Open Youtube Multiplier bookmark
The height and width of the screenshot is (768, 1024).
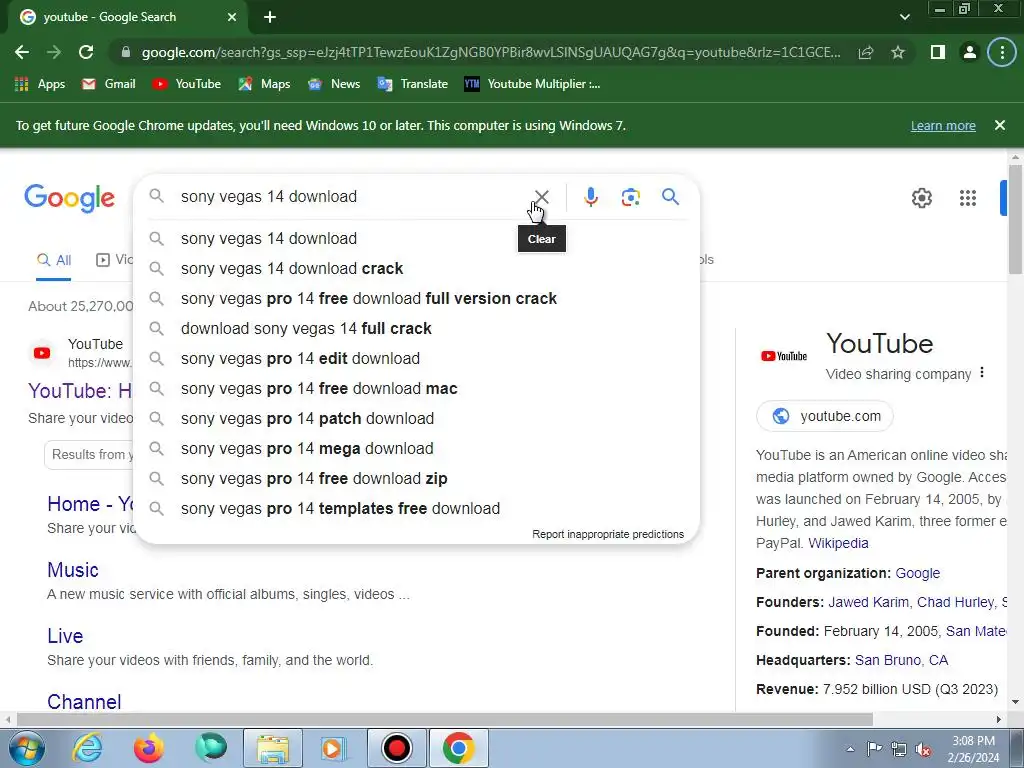[x=532, y=84]
